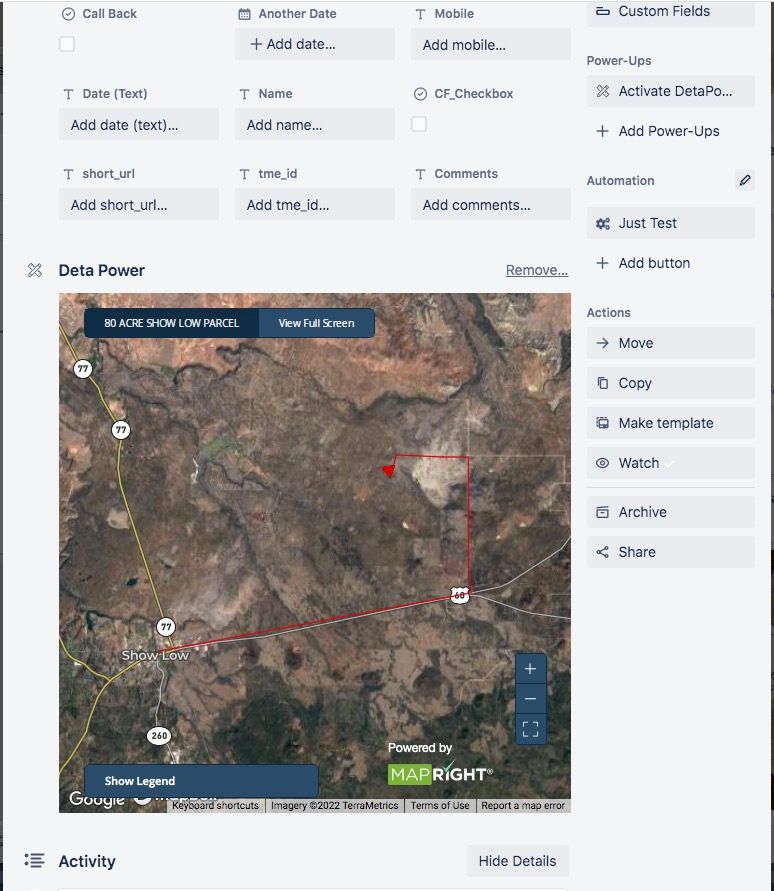This screenshot has height=891, width=774.
Task: Click the eye icon on Watch
Action: [x=602, y=463]
